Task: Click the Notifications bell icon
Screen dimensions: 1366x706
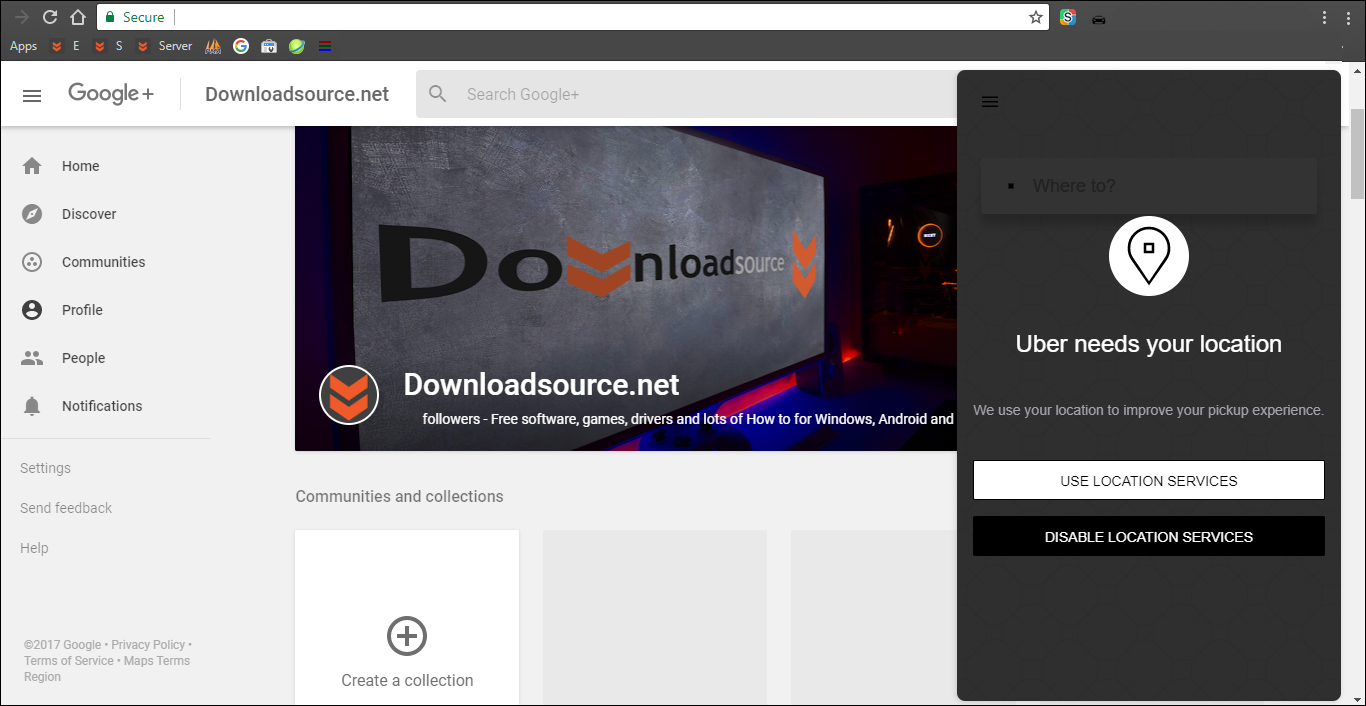Action: (x=32, y=406)
